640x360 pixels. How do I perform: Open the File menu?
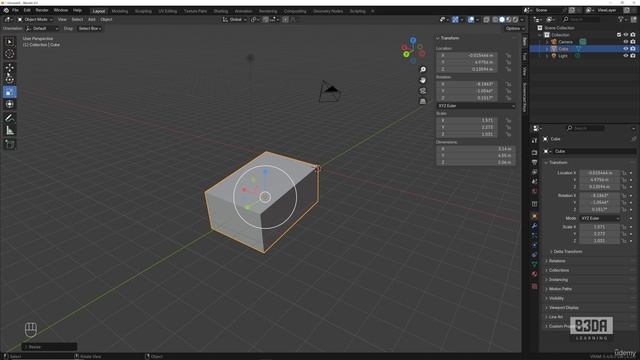(x=15, y=10)
